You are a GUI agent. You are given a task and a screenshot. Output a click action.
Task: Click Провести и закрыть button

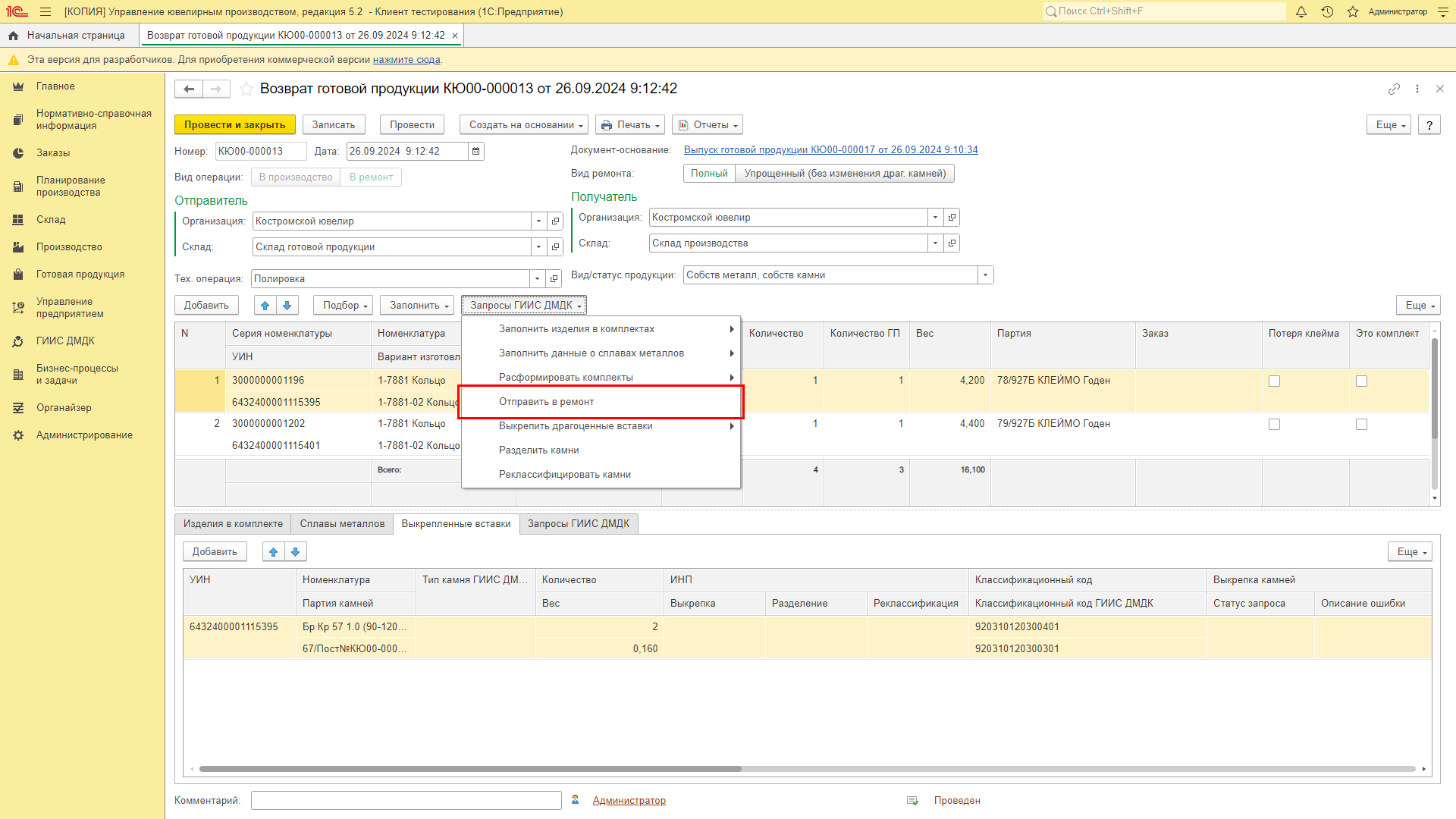234,125
